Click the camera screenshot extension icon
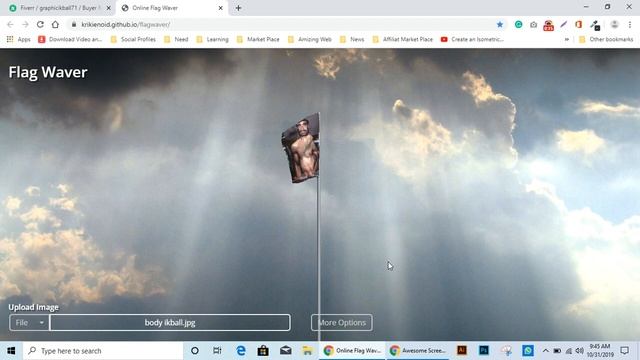The height and width of the screenshot is (360, 640). (533, 25)
